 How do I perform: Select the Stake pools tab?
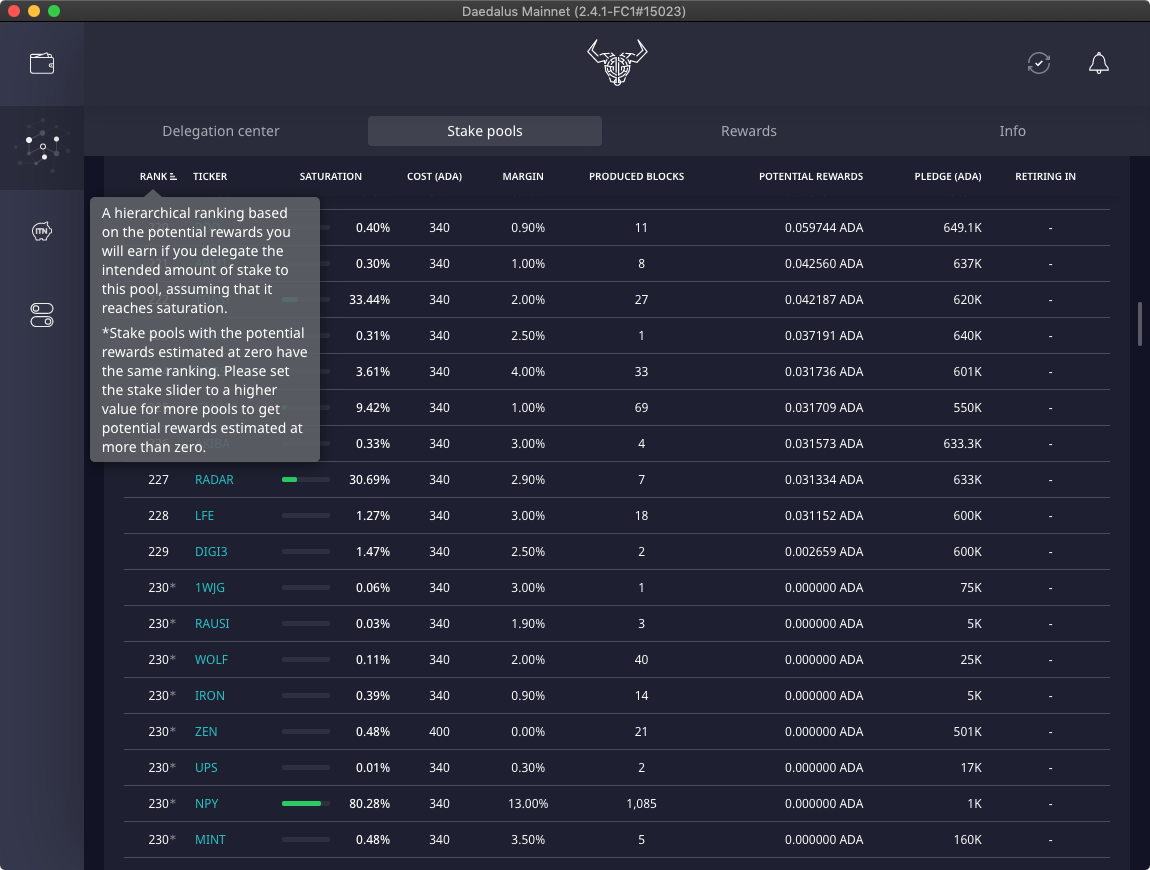[x=485, y=131]
